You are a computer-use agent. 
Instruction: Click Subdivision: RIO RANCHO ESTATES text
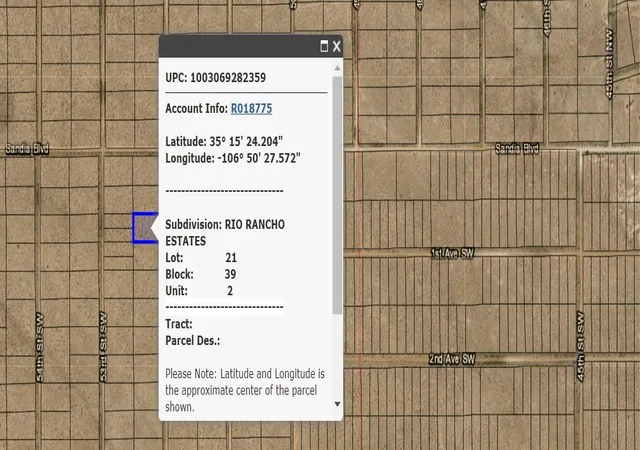(x=225, y=233)
